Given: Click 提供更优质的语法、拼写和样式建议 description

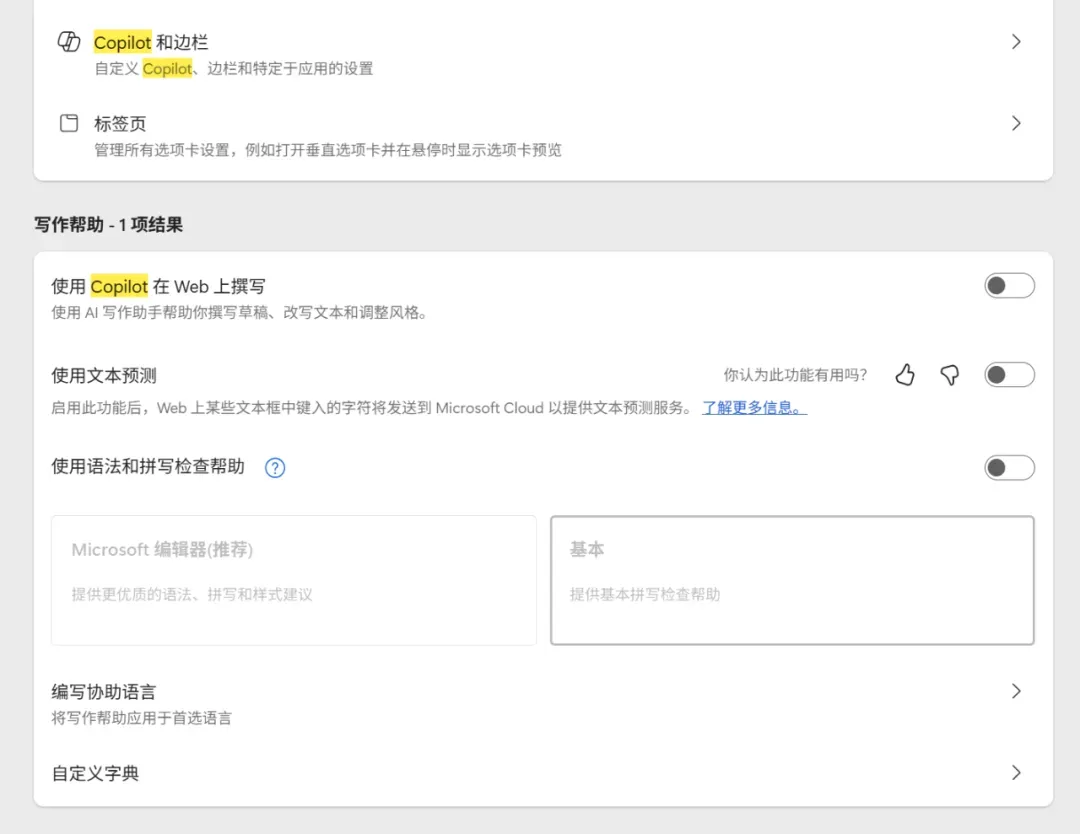Looking at the screenshot, I should [x=192, y=594].
